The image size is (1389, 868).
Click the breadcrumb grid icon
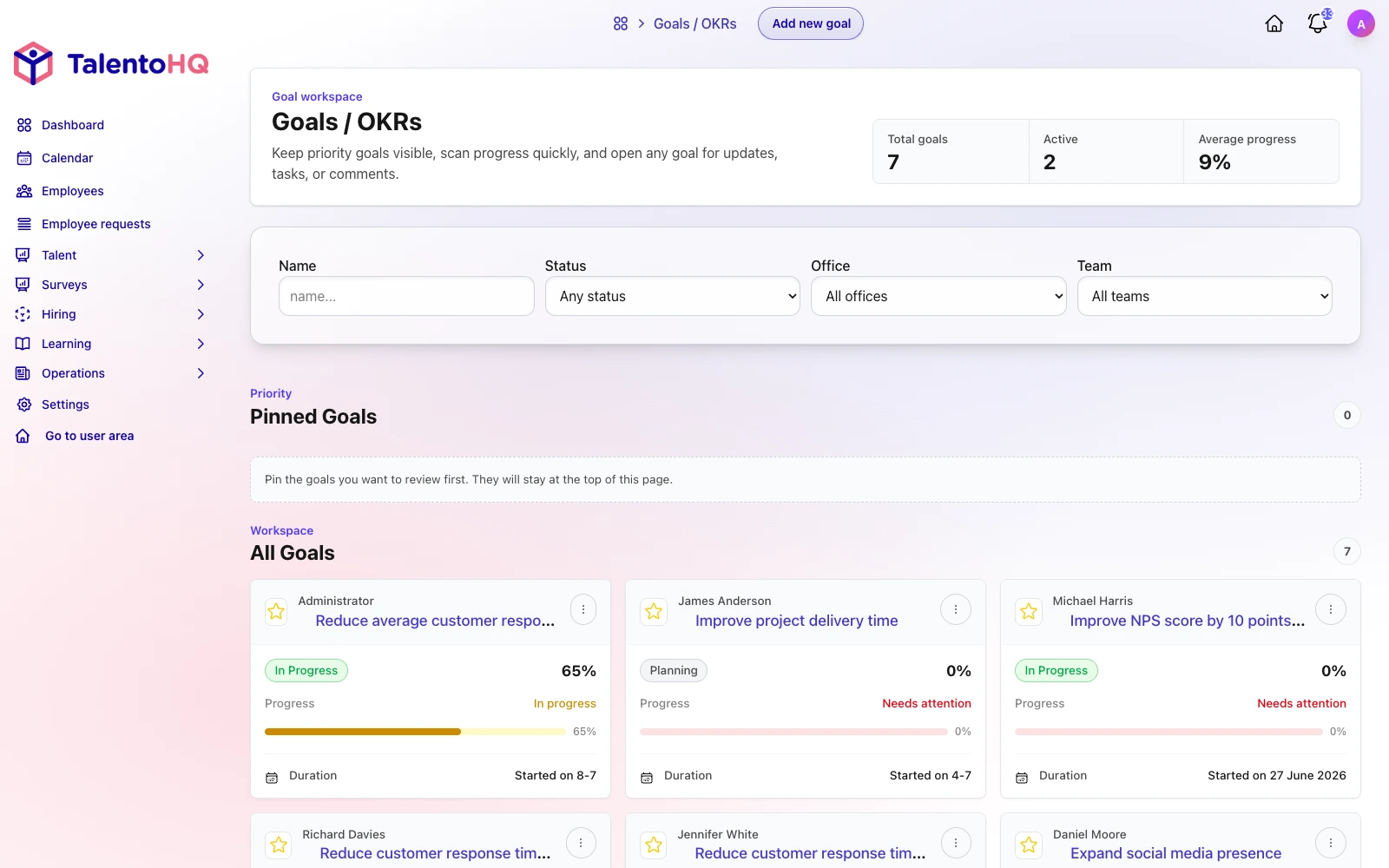pyautogui.click(x=621, y=23)
